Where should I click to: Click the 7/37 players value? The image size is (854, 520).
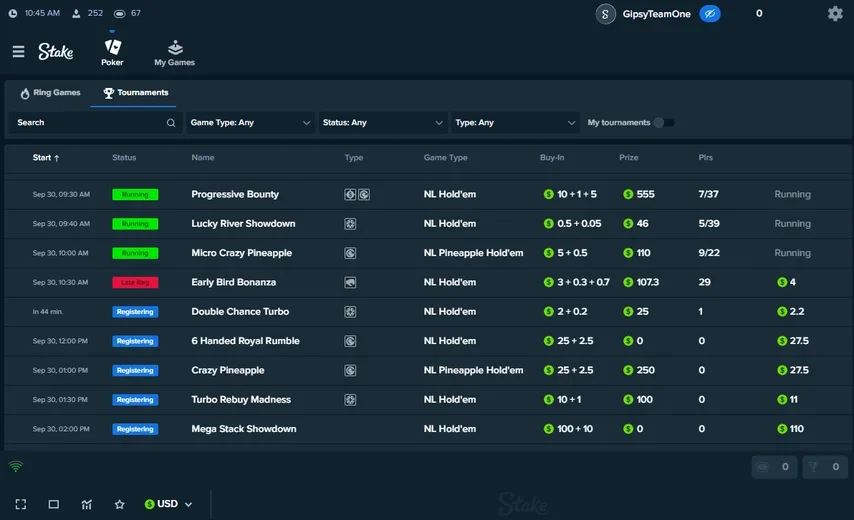708,194
